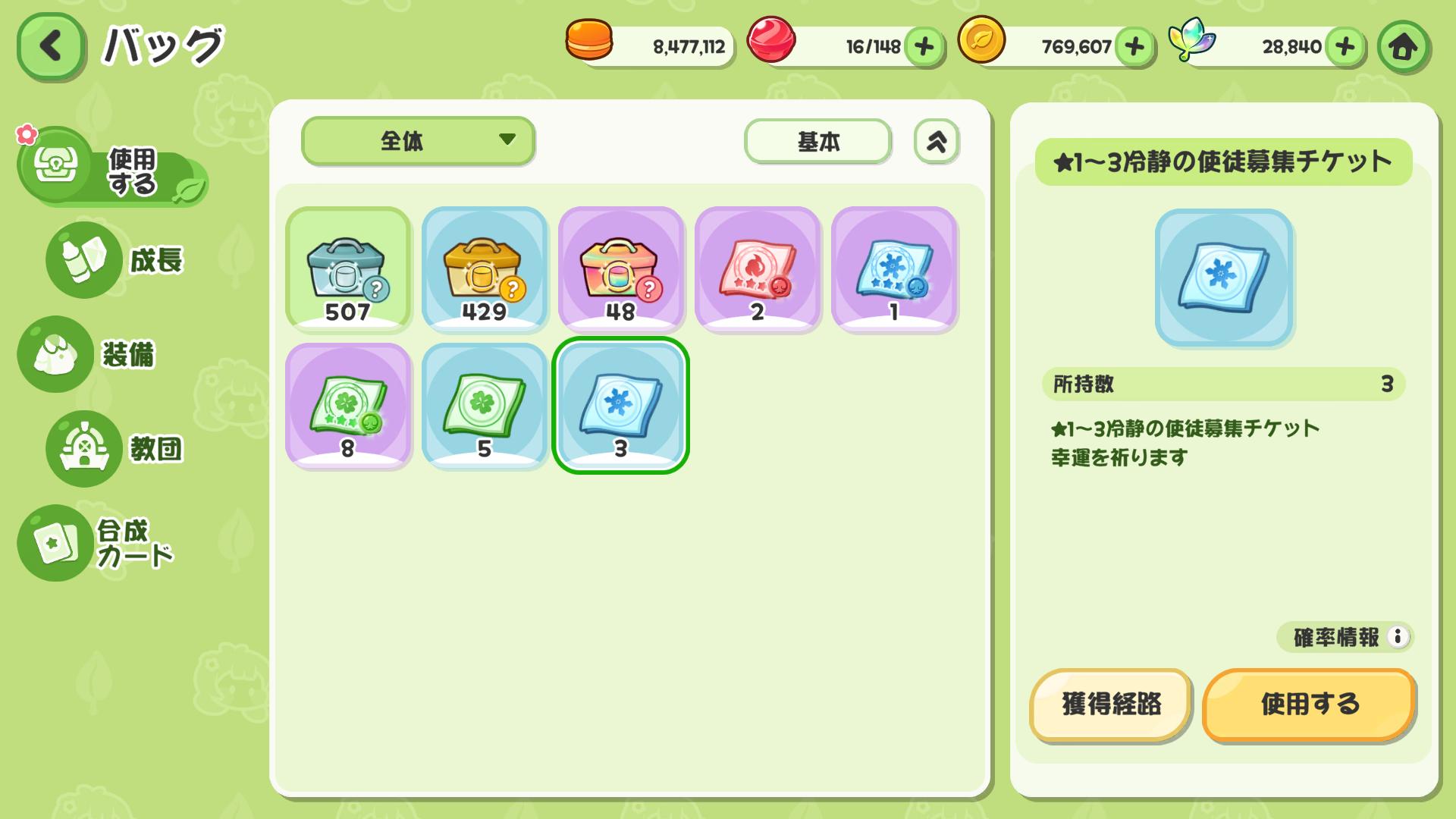The width and height of the screenshot is (1456, 819).
Task: Collapse the list with double chevron button
Action: pyautogui.click(x=937, y=142)
